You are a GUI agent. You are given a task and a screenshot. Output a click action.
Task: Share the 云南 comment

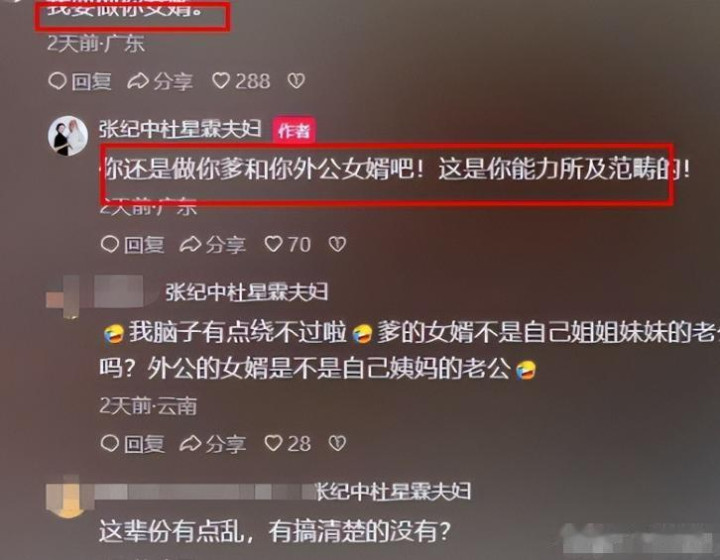coord(212,443)
